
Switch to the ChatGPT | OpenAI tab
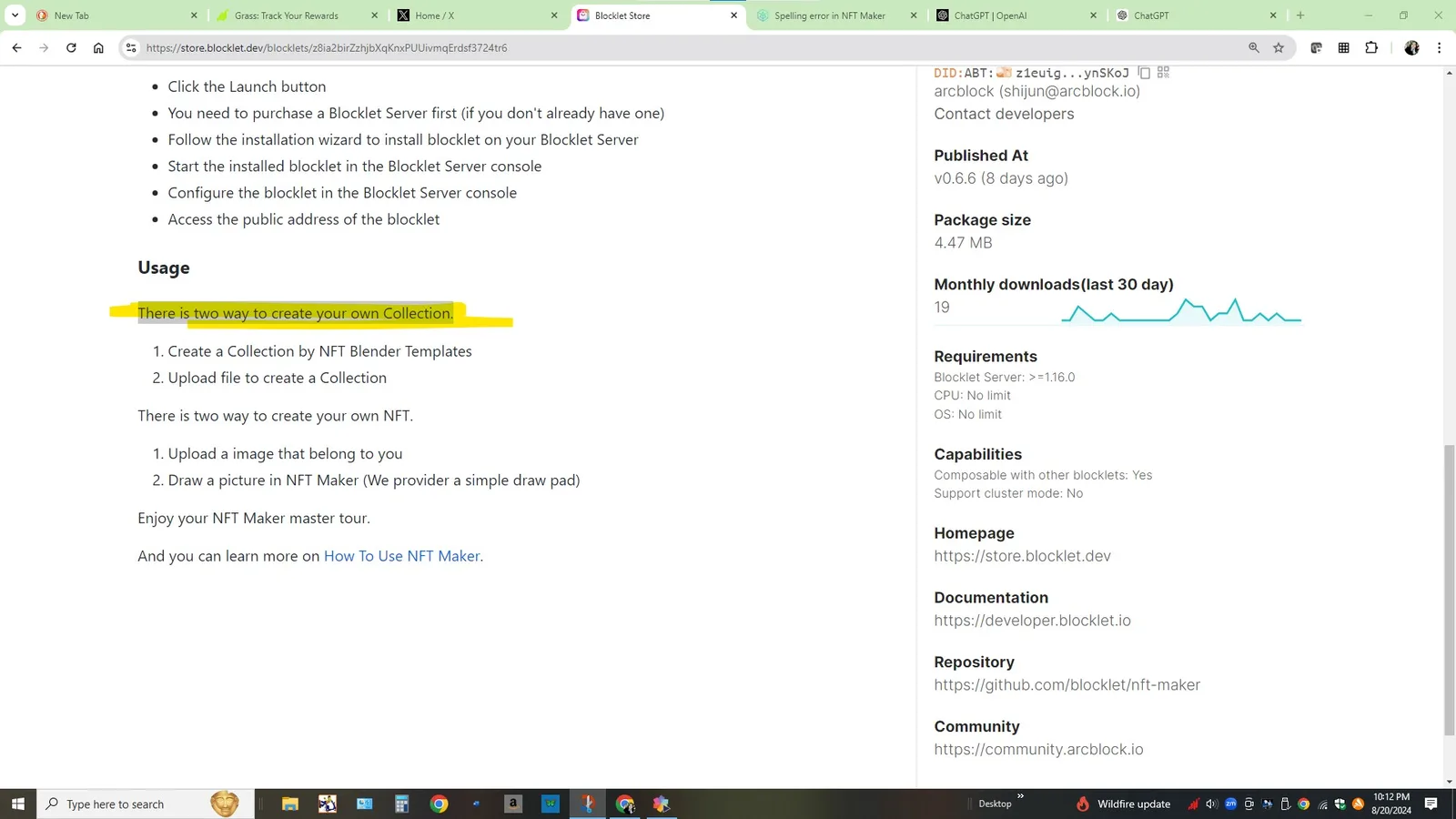click(1017, 15)
